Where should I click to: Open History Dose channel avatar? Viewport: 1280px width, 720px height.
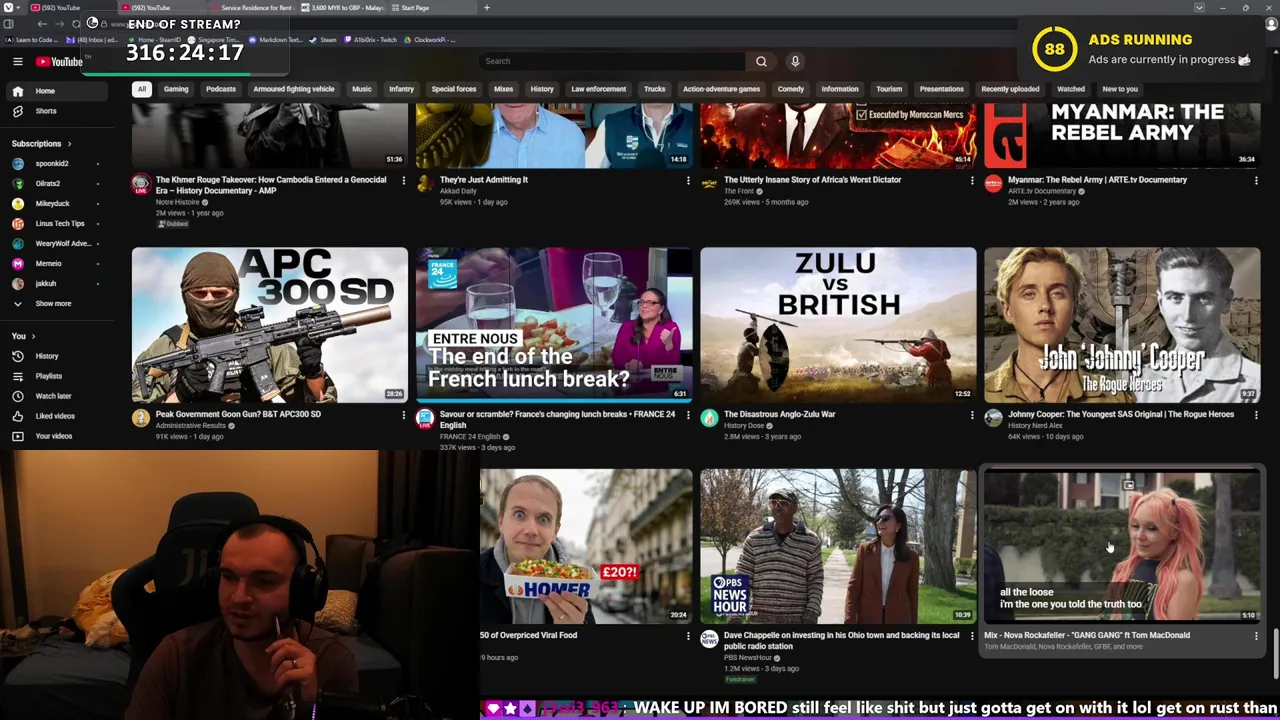709,418
